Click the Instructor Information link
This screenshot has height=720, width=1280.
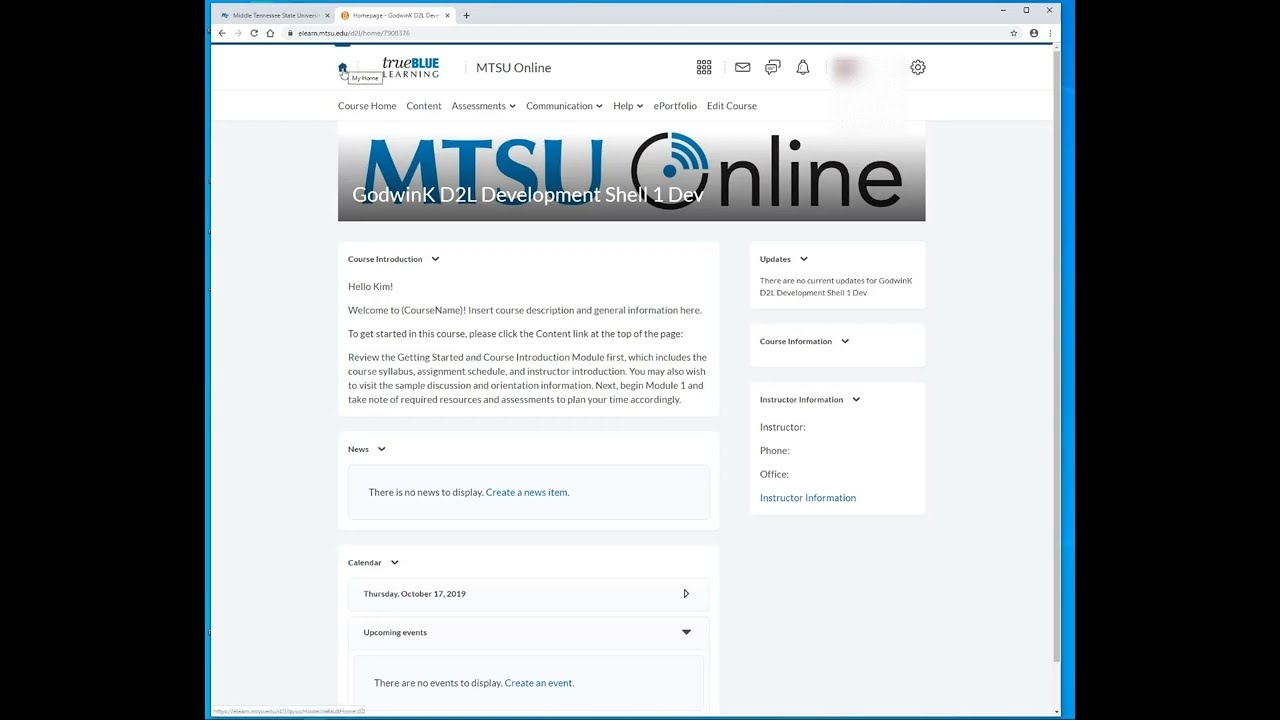click(x=807, y=497)
